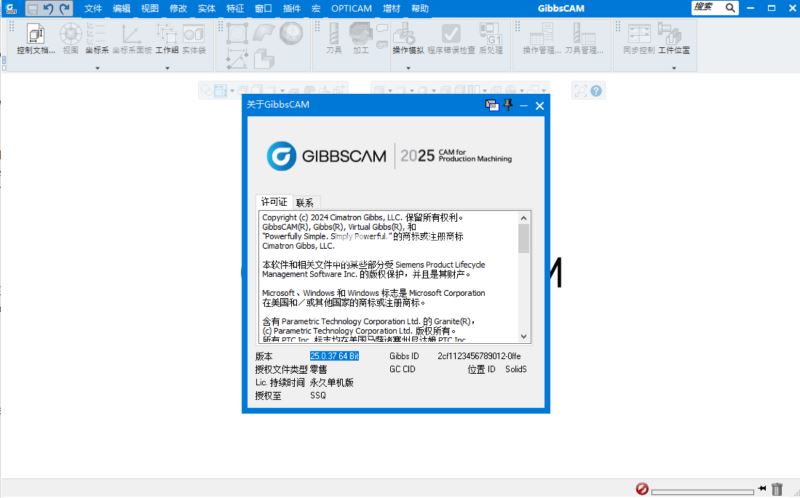Open the 实体袋 body bag icon
The height and width of the screenshot is (498, 800).
[x=194, y=38]
